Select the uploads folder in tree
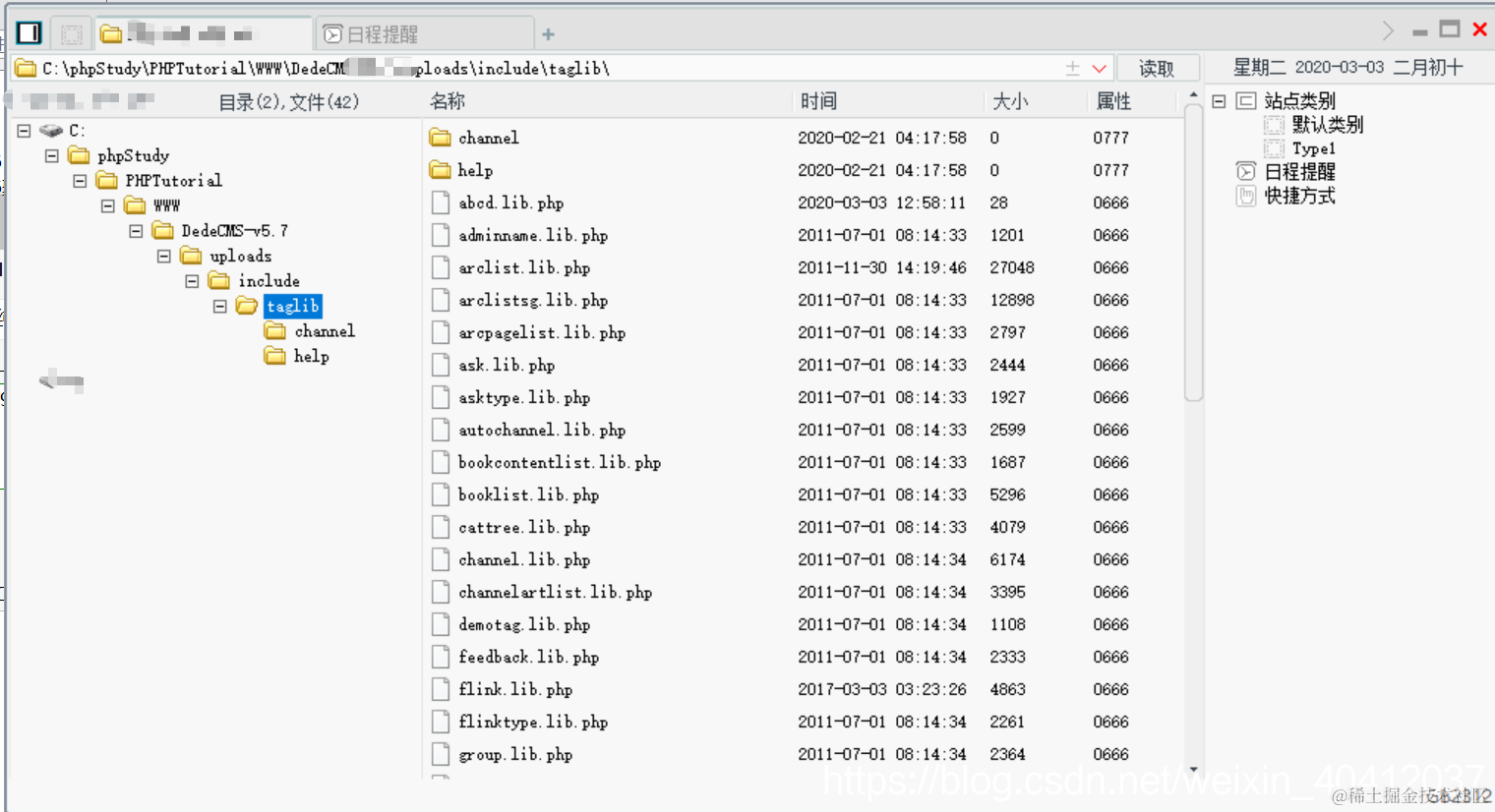Viewport: 1495px width, 812px height. pos(241,256)
